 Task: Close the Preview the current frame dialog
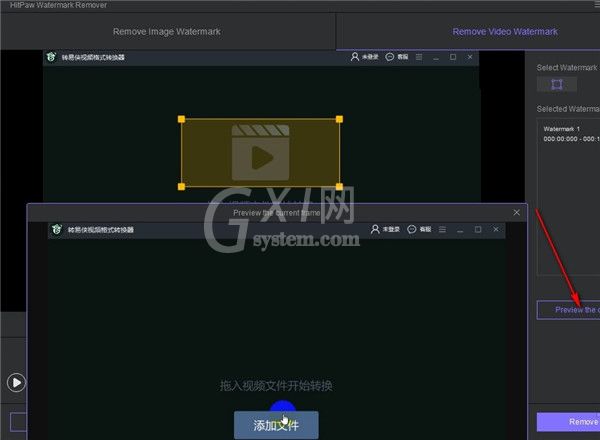tap(517, 212)
